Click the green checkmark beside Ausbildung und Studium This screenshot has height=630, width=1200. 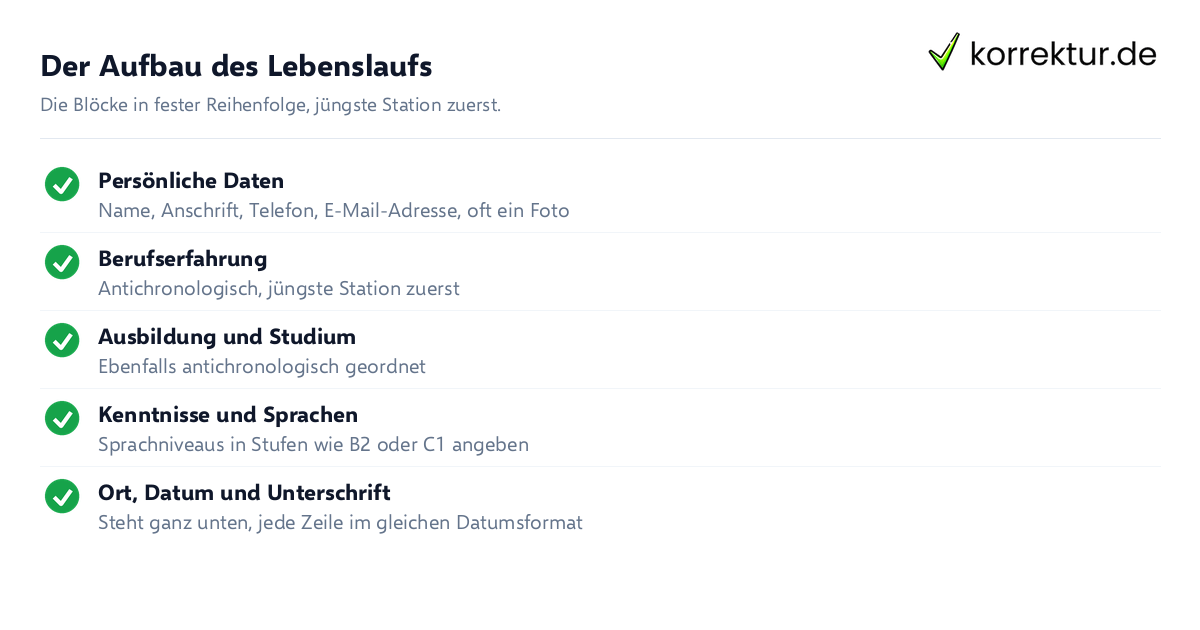(x=62, y=340)
